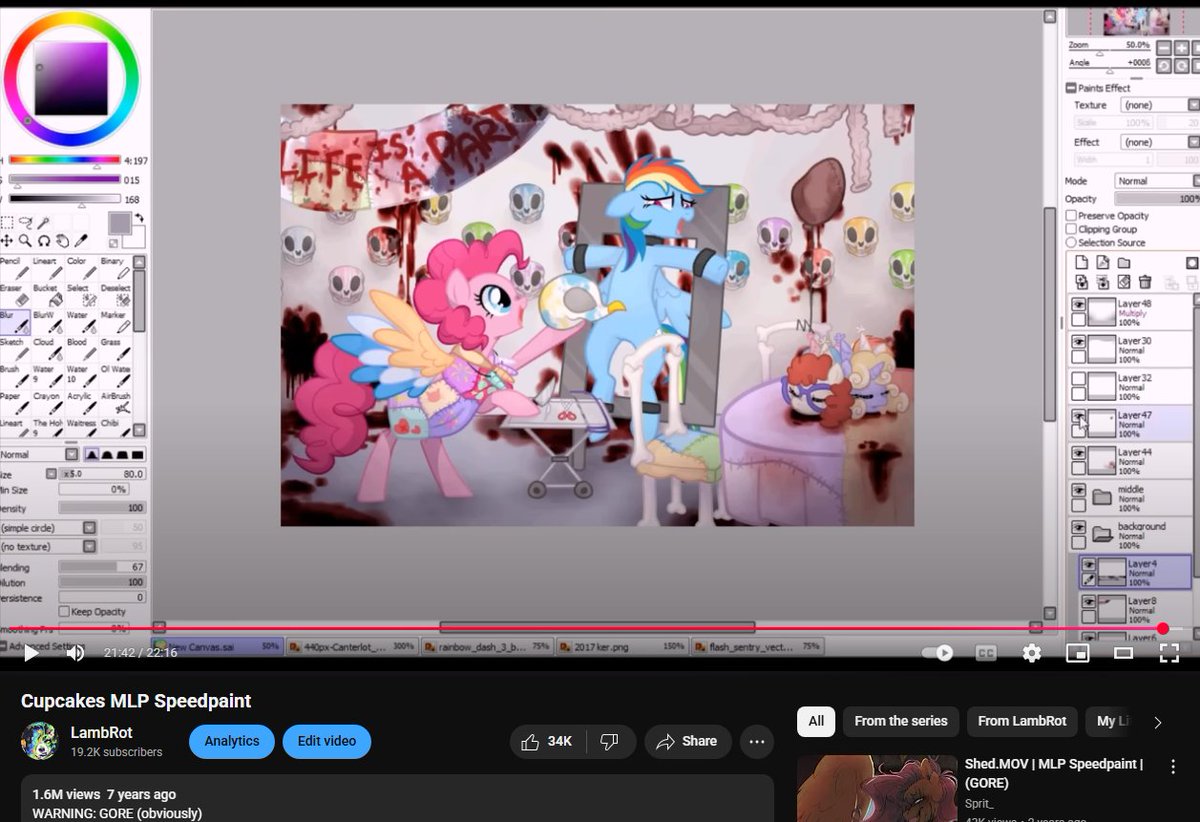Click the zoom out minus button
Screen dimensions: 1200x822
[x=1166, y=47]
